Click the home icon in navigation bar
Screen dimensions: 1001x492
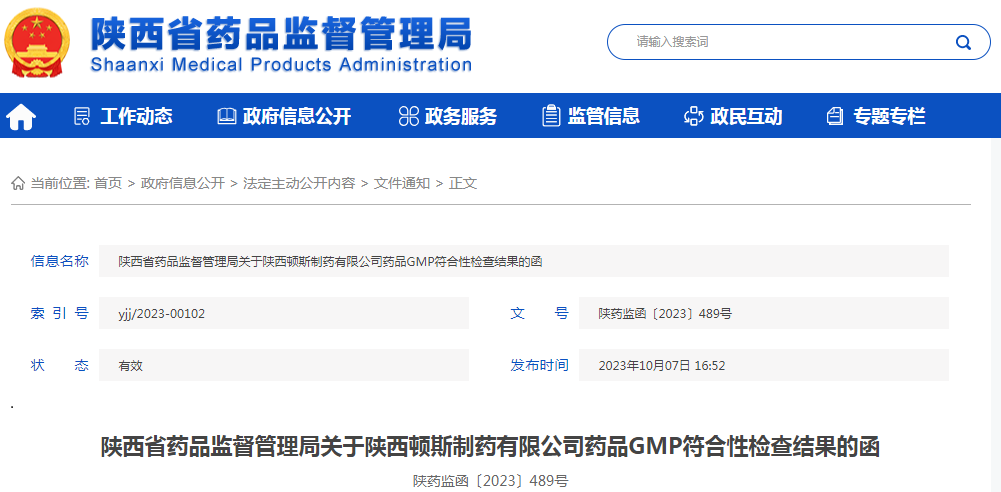point(20,117)
